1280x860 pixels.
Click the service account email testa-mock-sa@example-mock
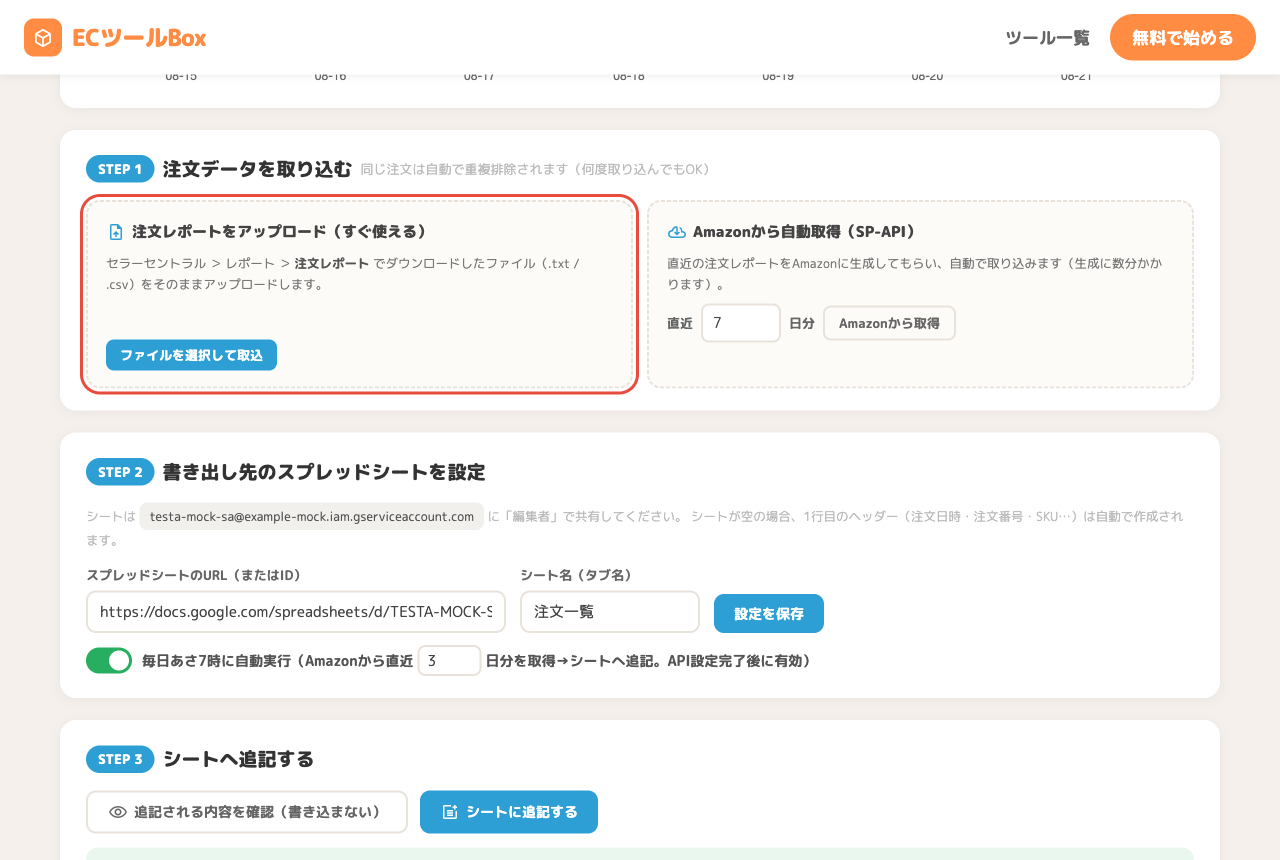[312, 516]
